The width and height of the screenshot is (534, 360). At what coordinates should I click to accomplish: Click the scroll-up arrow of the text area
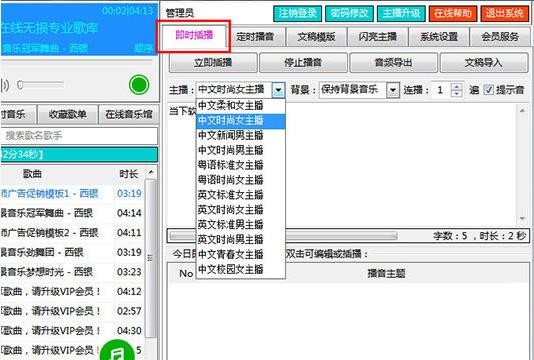tap(522, 110)
